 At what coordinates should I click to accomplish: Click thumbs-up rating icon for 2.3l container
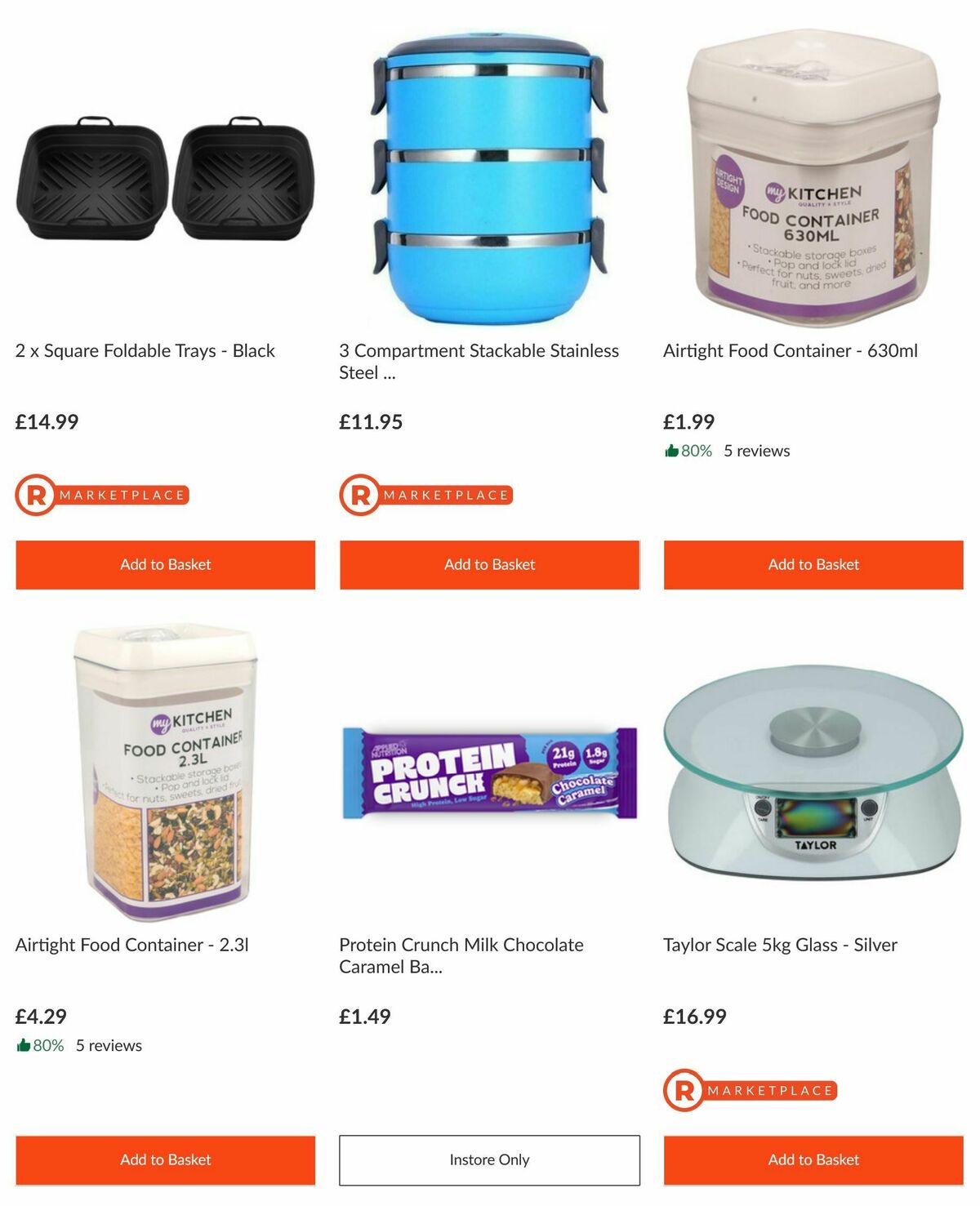click(24, 1045)
